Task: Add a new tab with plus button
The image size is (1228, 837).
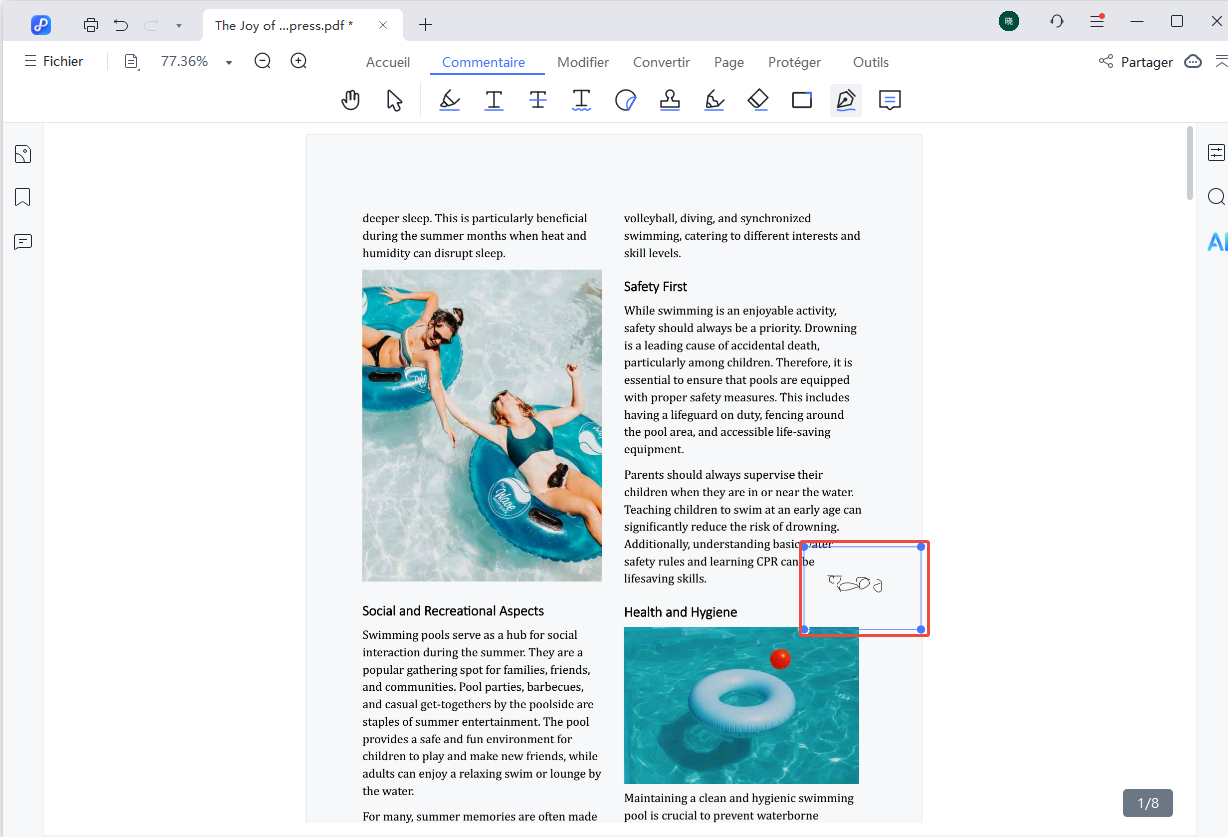Action: (426, 24)
